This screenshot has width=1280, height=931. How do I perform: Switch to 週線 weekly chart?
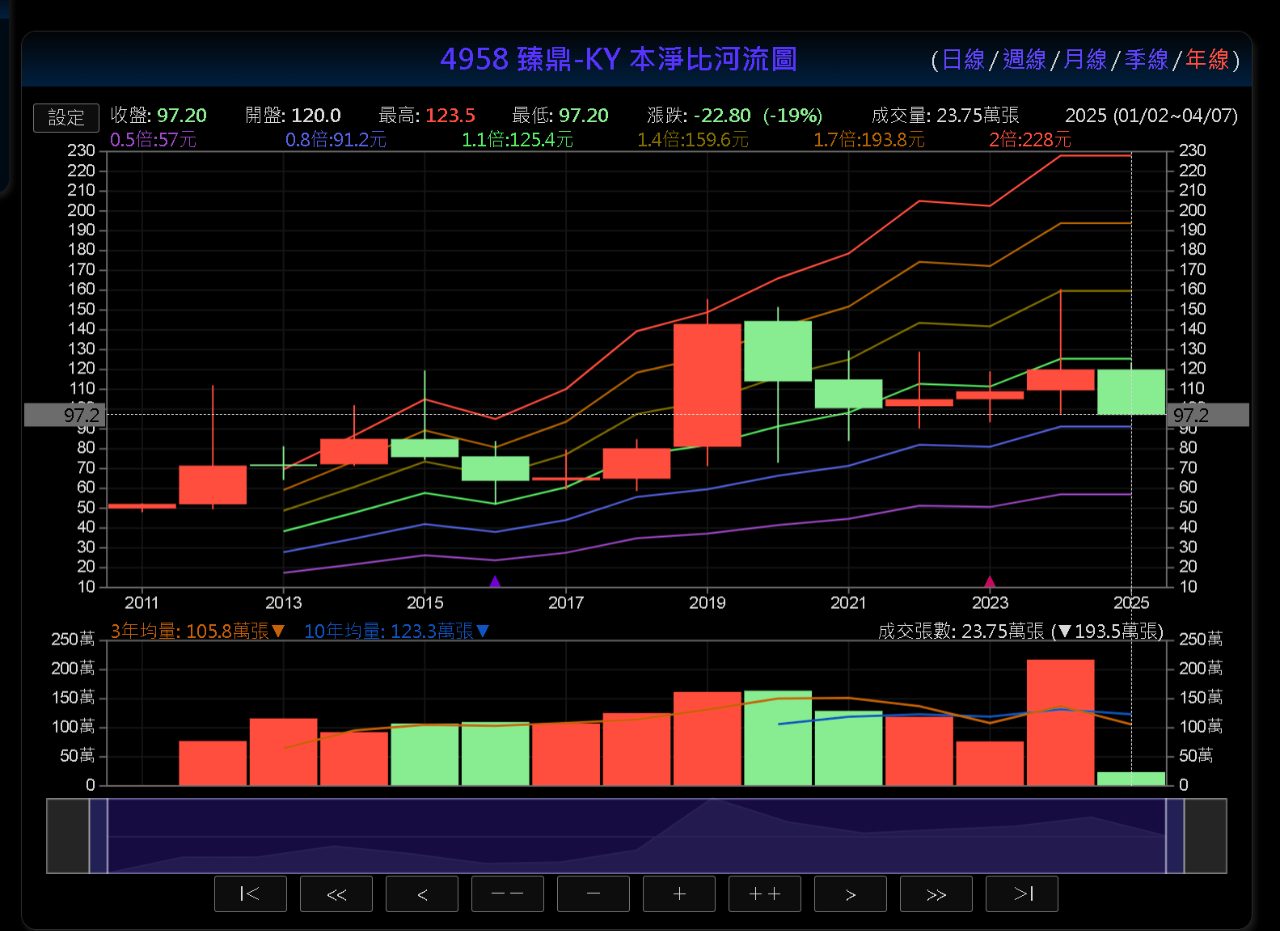pos(1024,60)
